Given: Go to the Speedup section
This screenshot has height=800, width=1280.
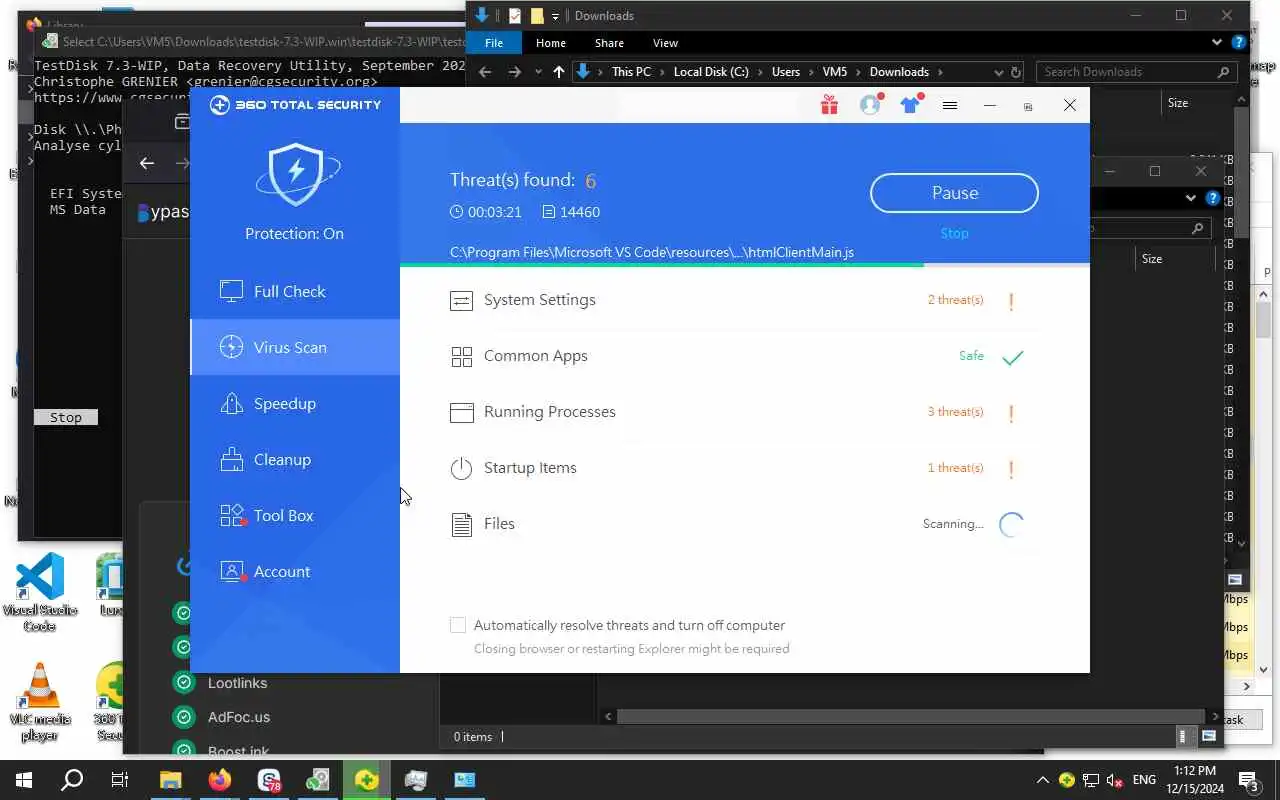Looking at the screenshot, I should [295, 403].
